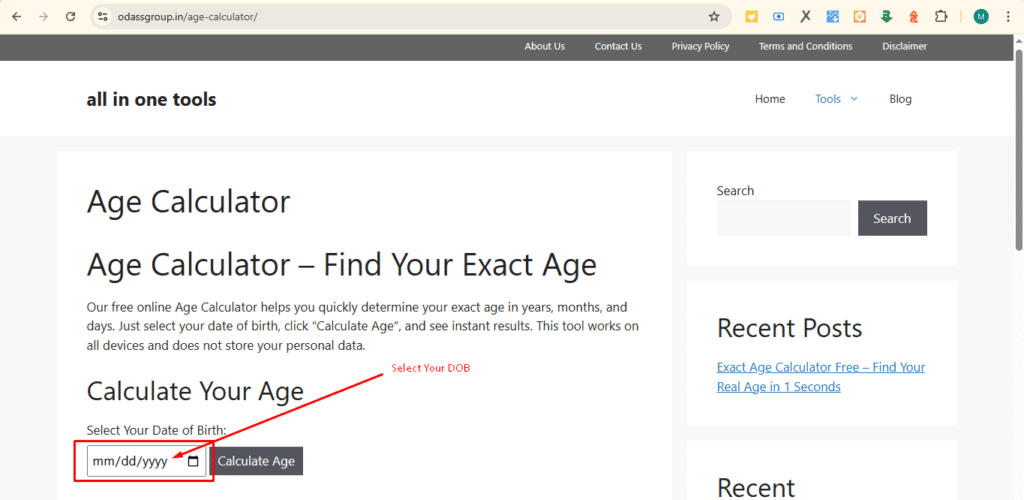Bookmark this page with the star icon
1024x500 pixels.
pyautogui.click(x=714, y=17)
